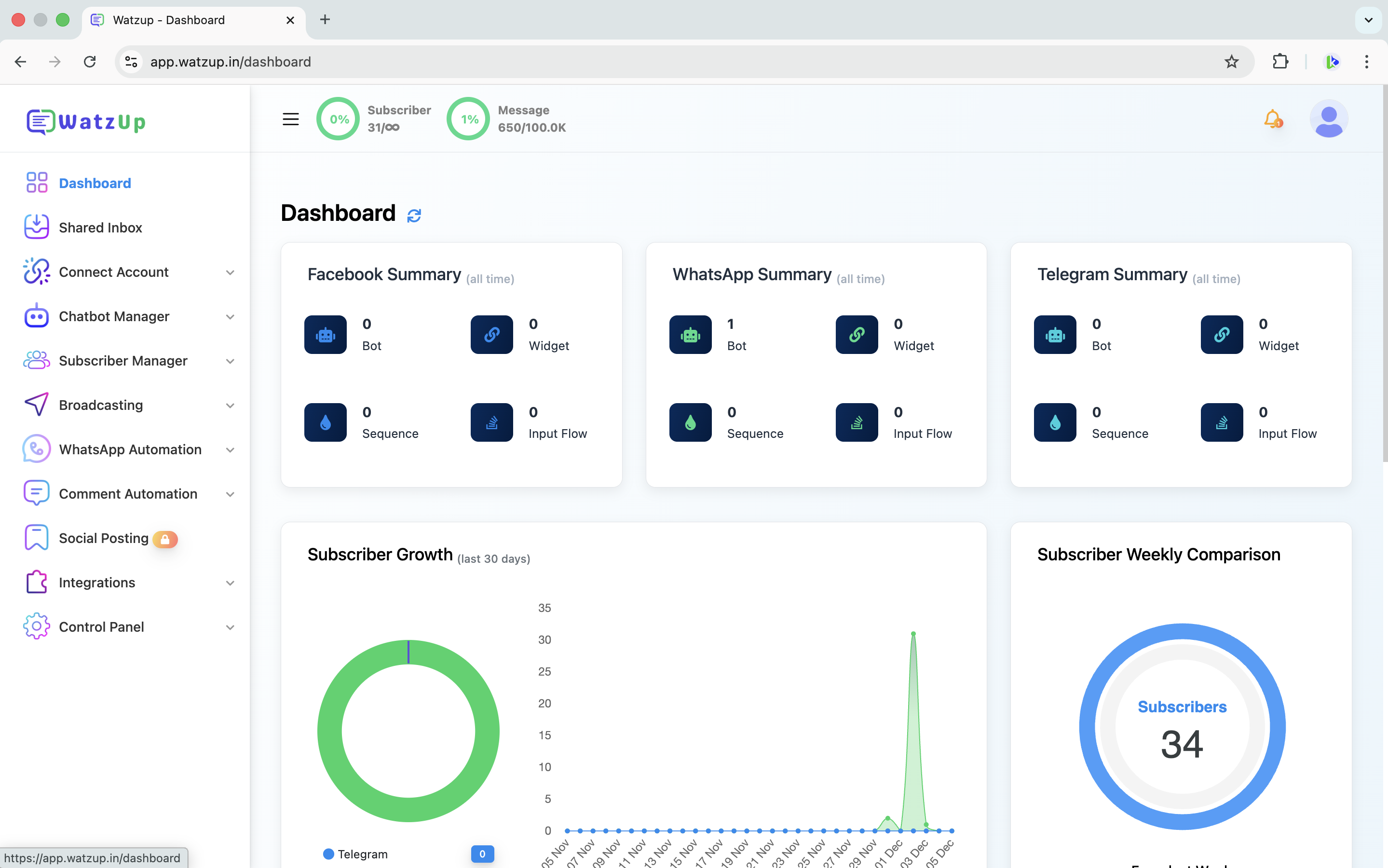The image size is (1388, 868).
Task: Expand WhatsApp Automation chevron
Action: click(230, 449)
